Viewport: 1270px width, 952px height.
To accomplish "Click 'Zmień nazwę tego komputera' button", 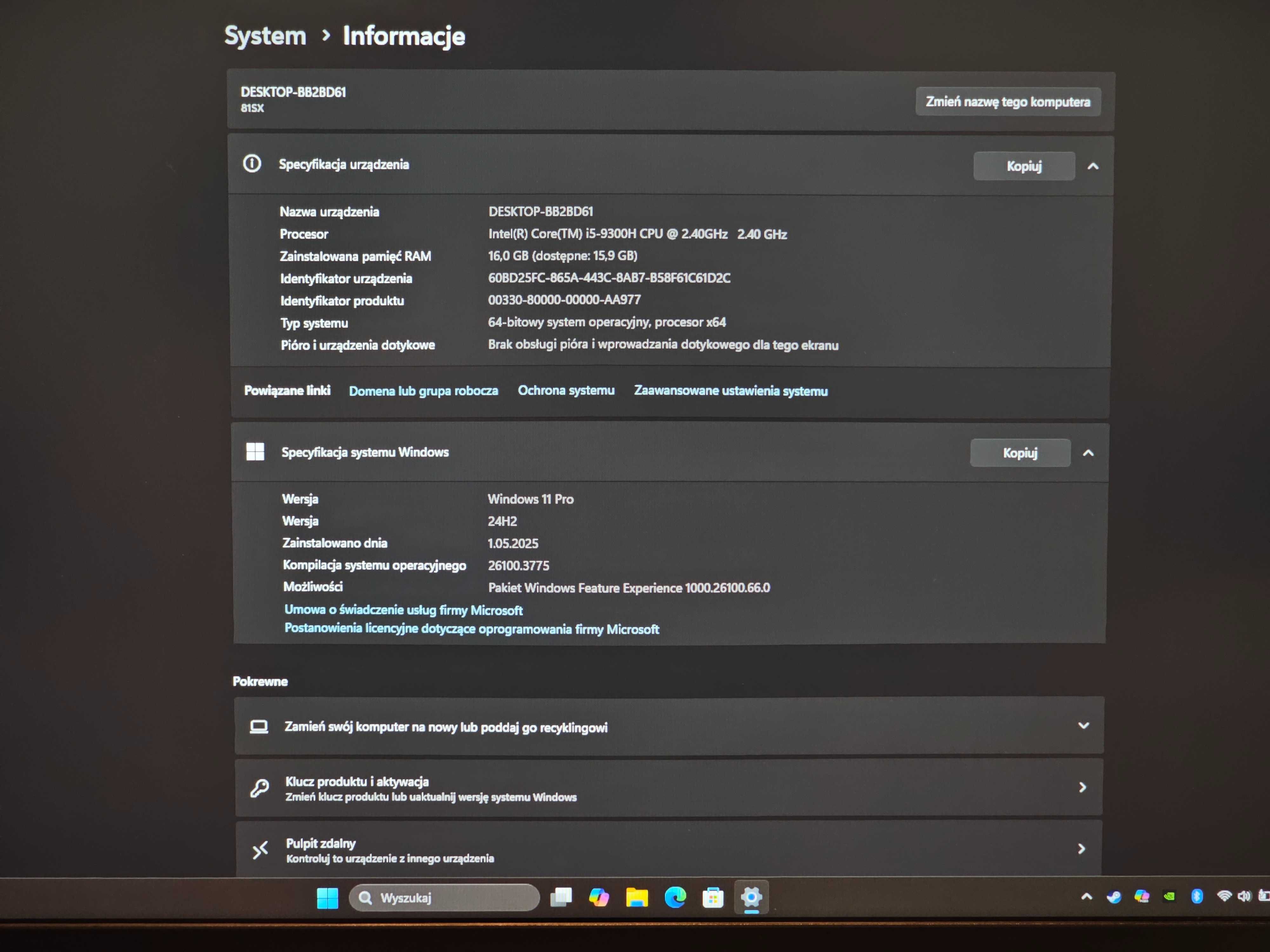I will pos(1008,102).
